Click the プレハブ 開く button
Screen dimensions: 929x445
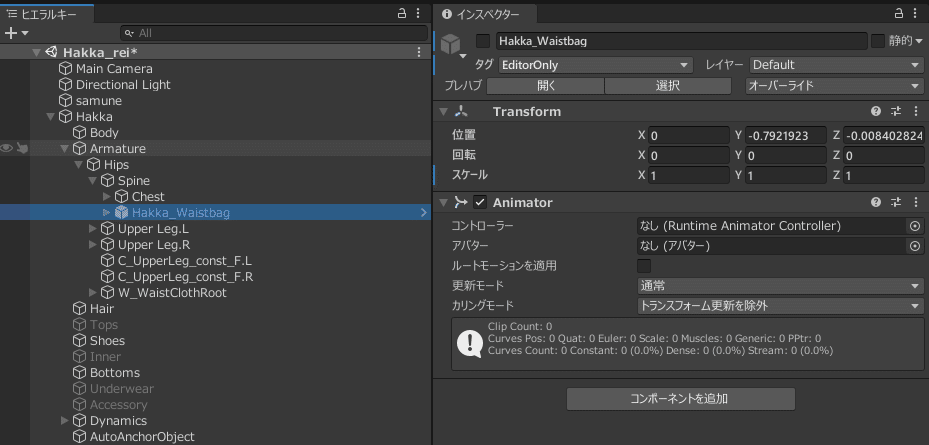click(546, 86)
